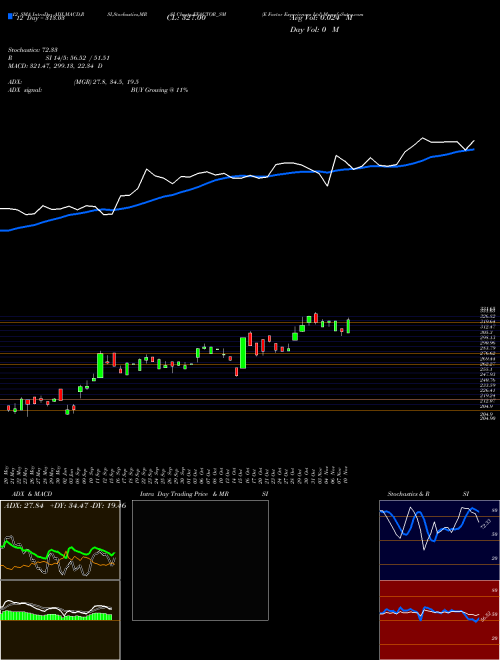Image resolution: width=500 pixels, height=660 pixels.
Task: Open the MACD histogram mini chart
Action: (60, 620)
